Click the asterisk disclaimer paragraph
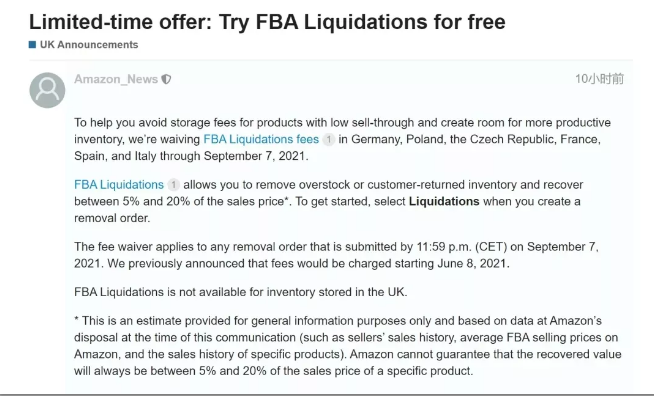The image size is (654, 396). pos(348,346)
